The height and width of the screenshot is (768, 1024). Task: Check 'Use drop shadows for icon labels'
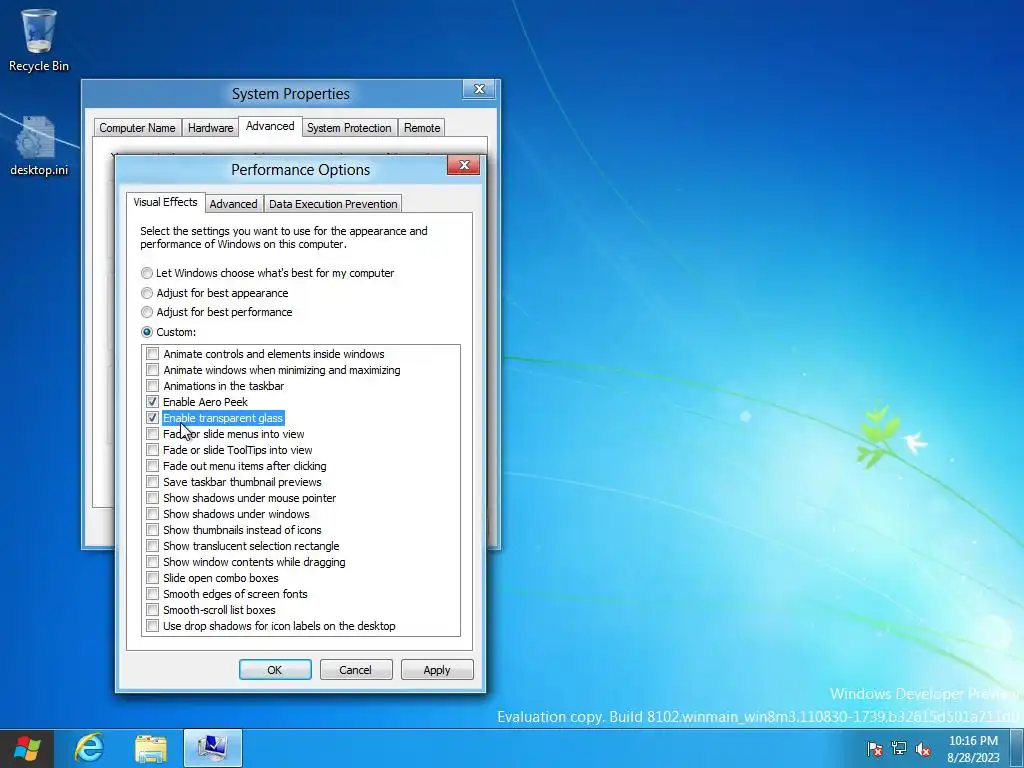tap(152, 626)
